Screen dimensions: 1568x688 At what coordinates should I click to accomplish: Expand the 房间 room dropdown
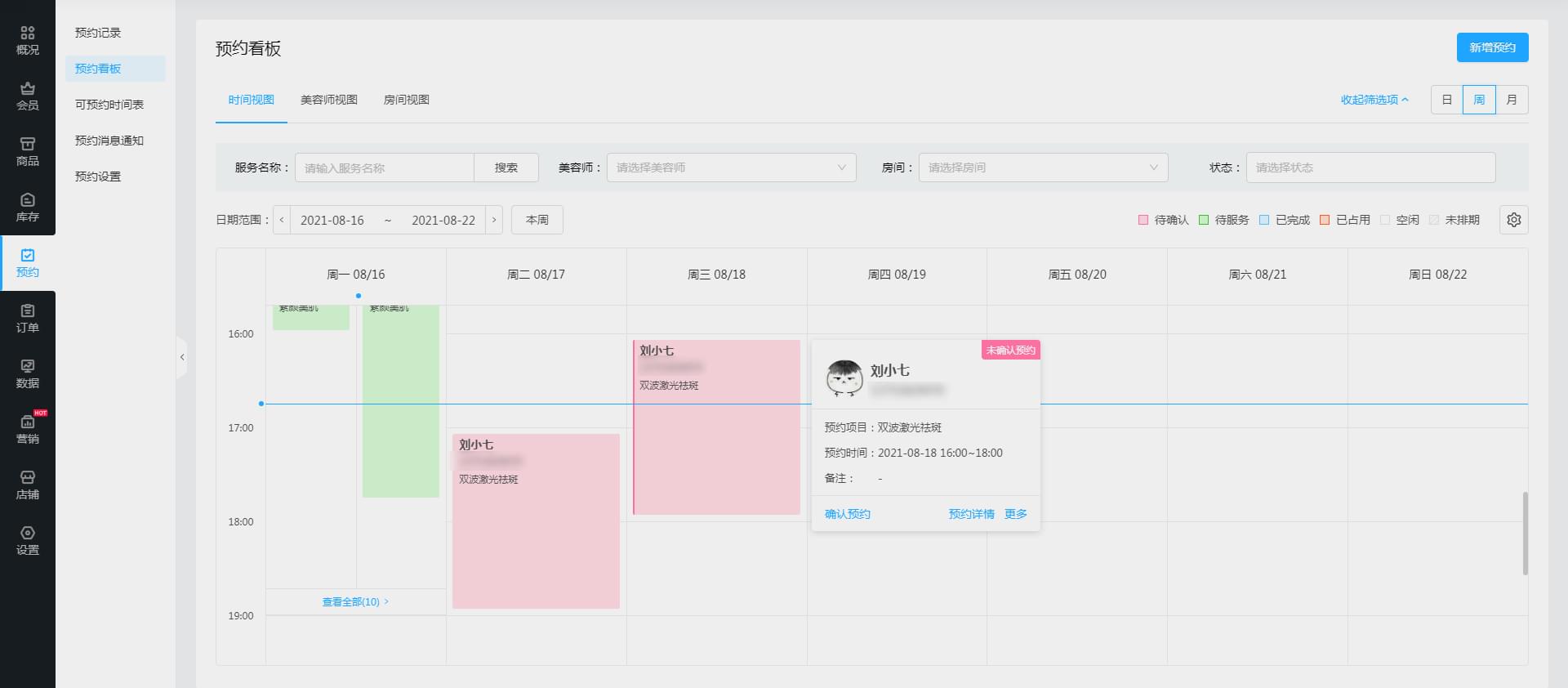(1043, 168)
